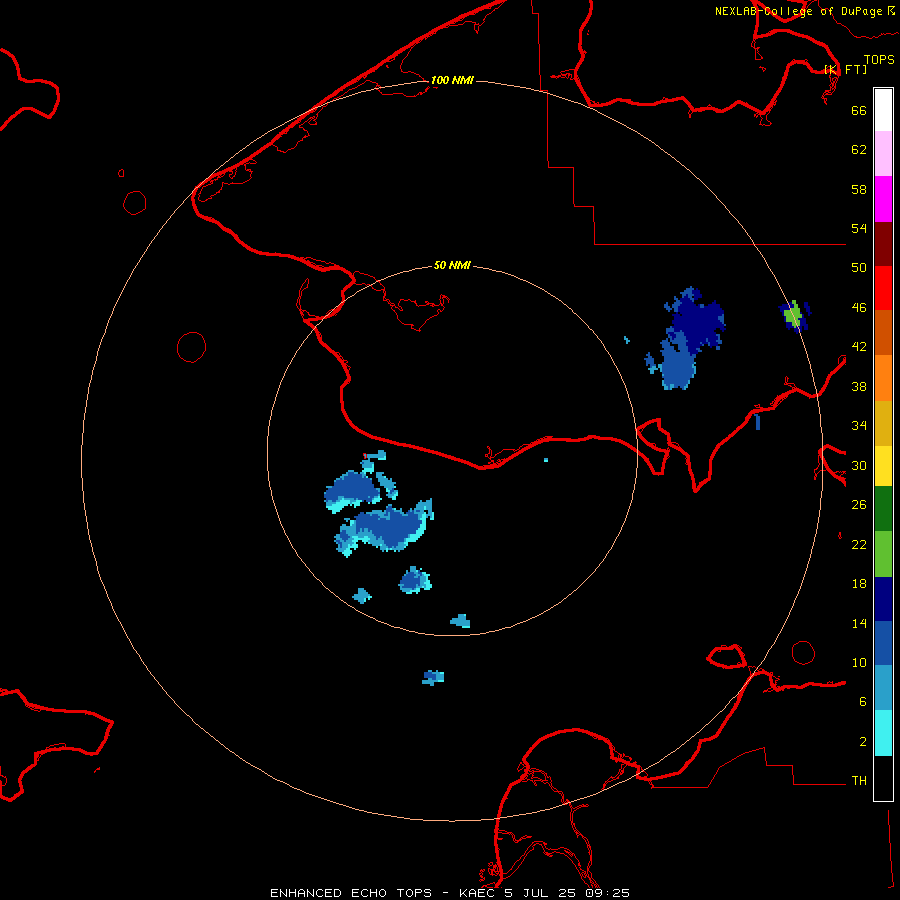Click the '34' legend value
The width and height of the screenshot is (900, 900).
(859, 425)
